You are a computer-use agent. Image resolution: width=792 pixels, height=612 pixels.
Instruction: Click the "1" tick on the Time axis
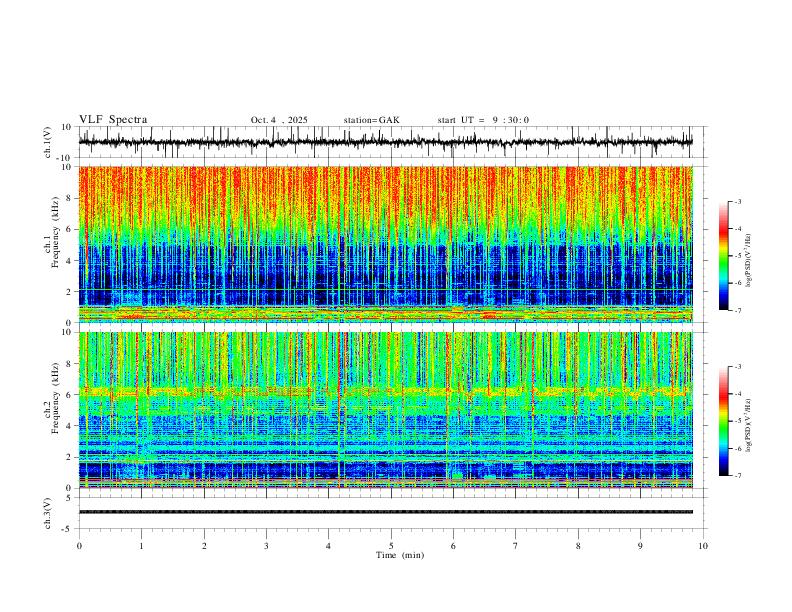coord(142,546)
